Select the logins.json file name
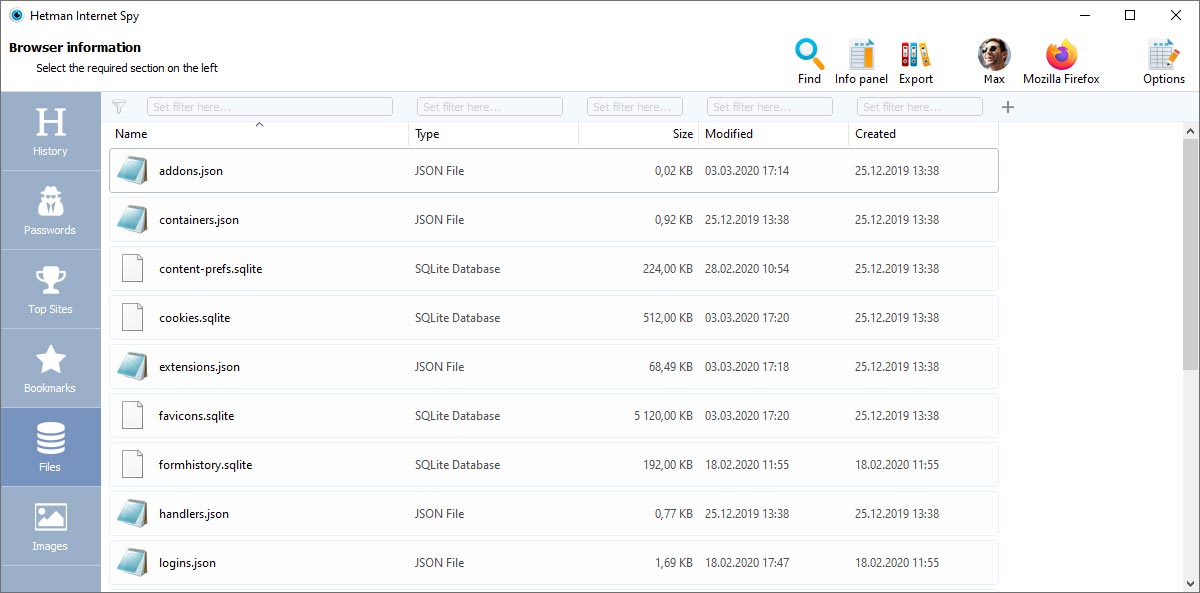Viewport: 1200px width, 593px height. (x=187, y=563)
